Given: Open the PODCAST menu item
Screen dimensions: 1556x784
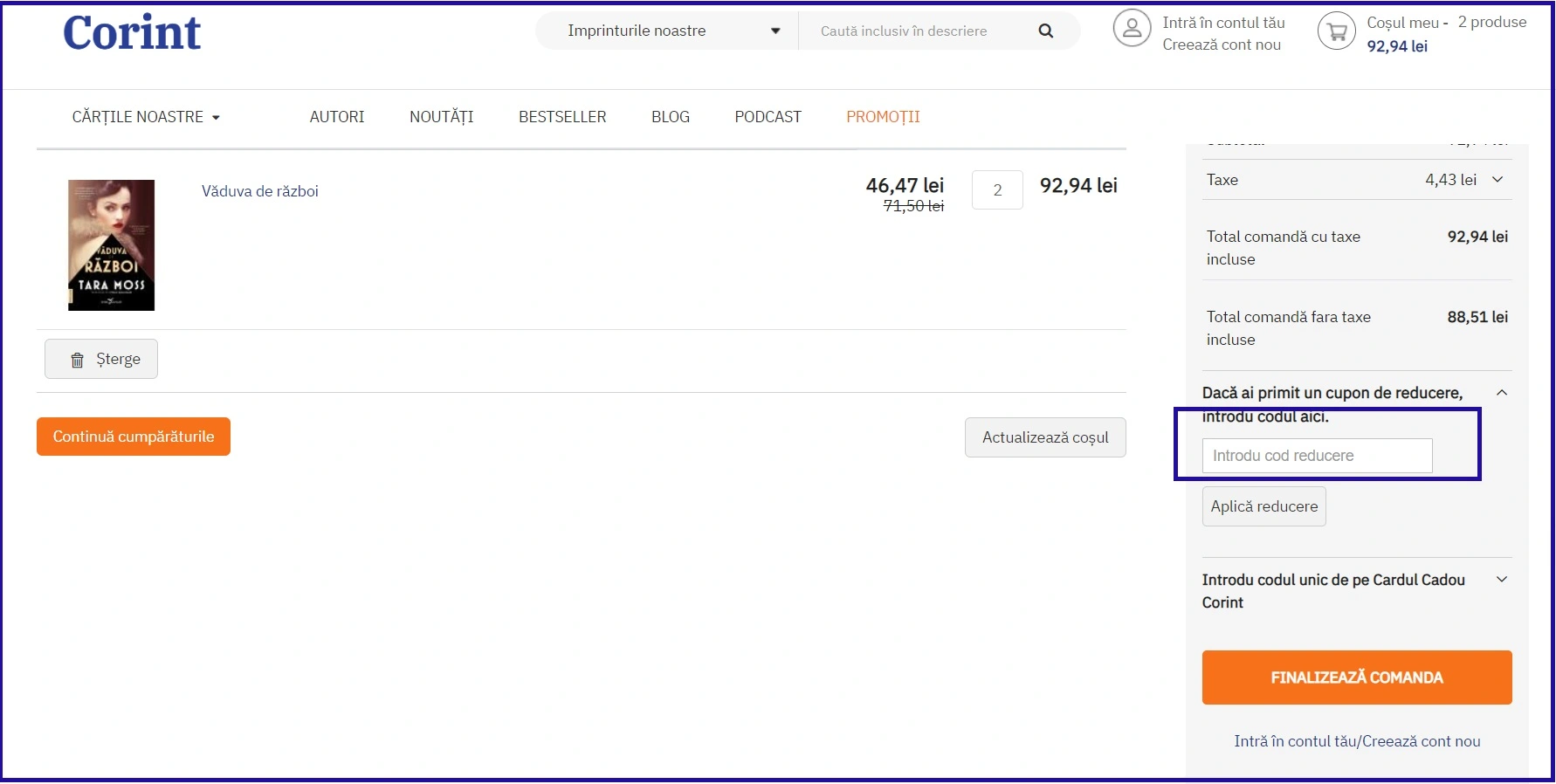Looking at the screenshot, I should click(768, 117).
